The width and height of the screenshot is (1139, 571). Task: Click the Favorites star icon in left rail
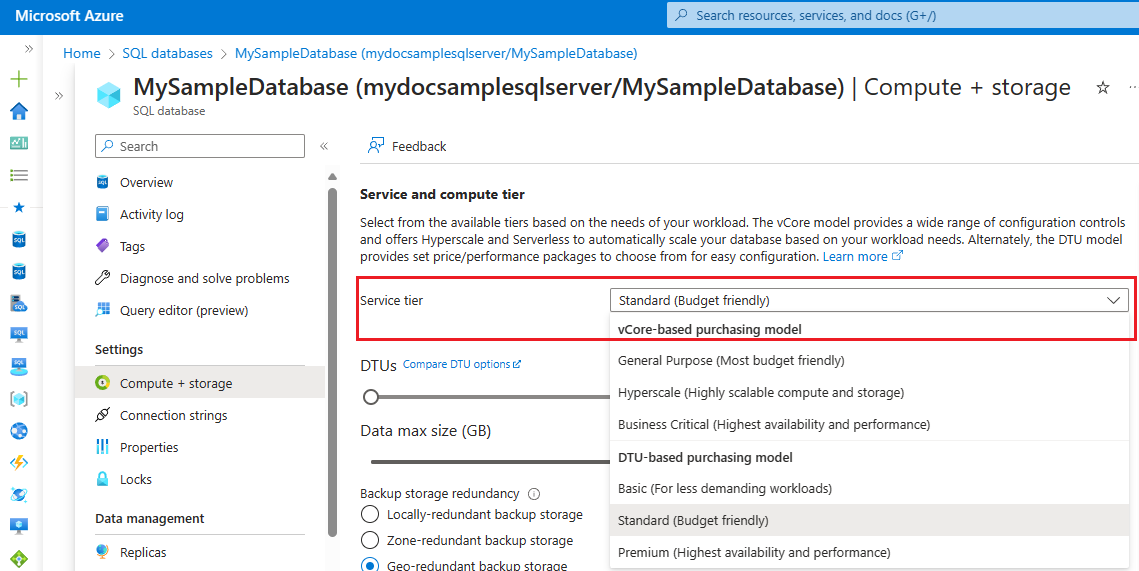(19, 208)
